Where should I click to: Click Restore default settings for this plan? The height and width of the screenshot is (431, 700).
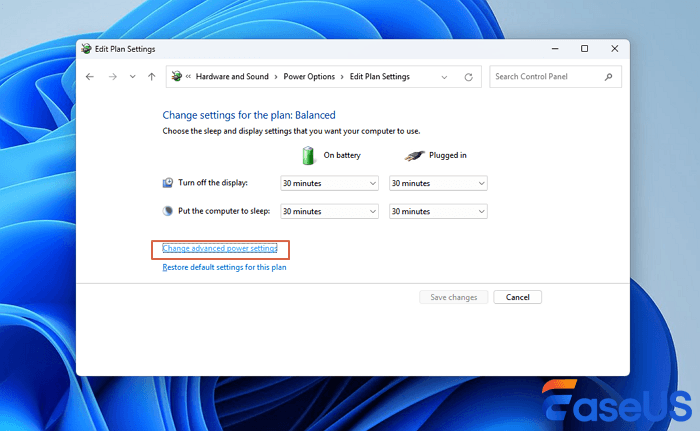[x=224, y=267]
